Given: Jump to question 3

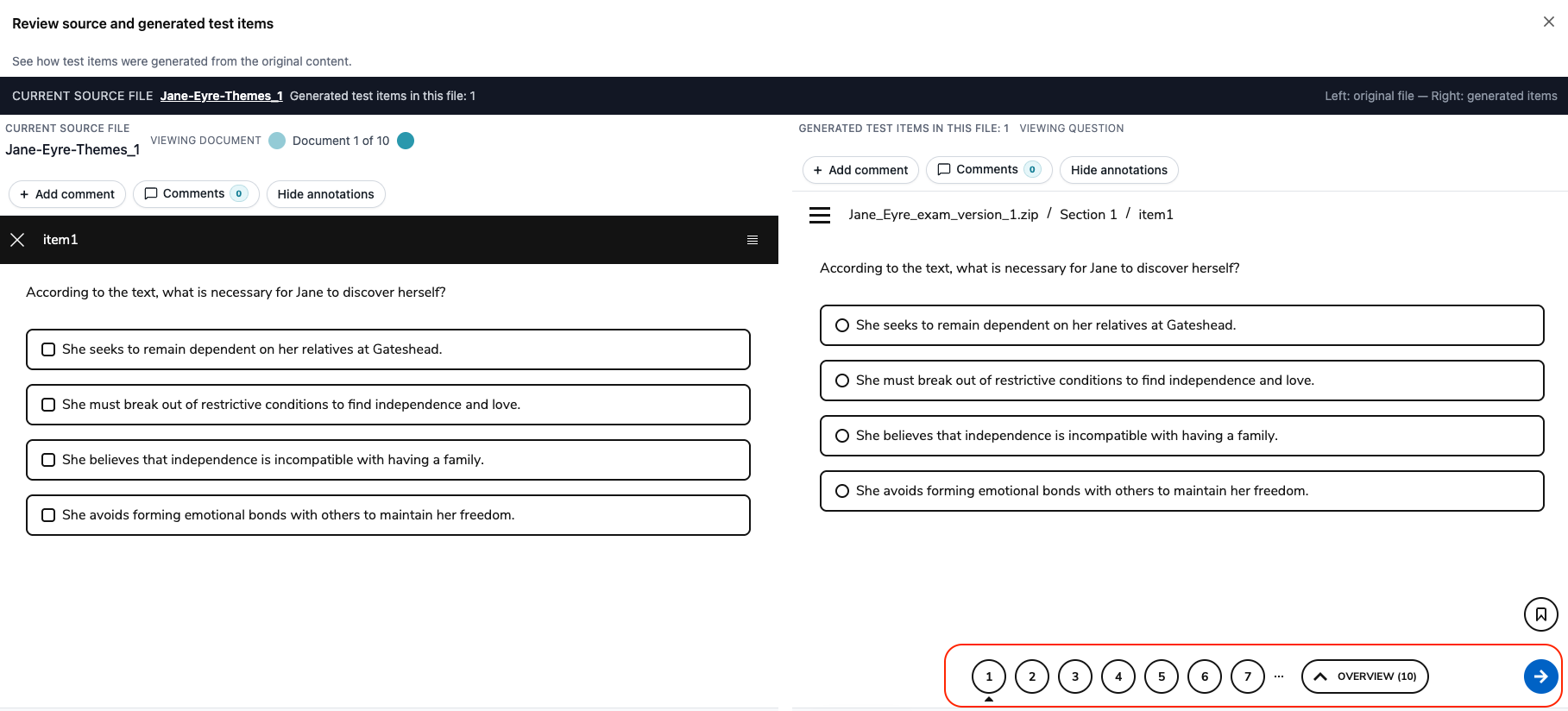Looking at the screenshot, I should point(1075,676).
